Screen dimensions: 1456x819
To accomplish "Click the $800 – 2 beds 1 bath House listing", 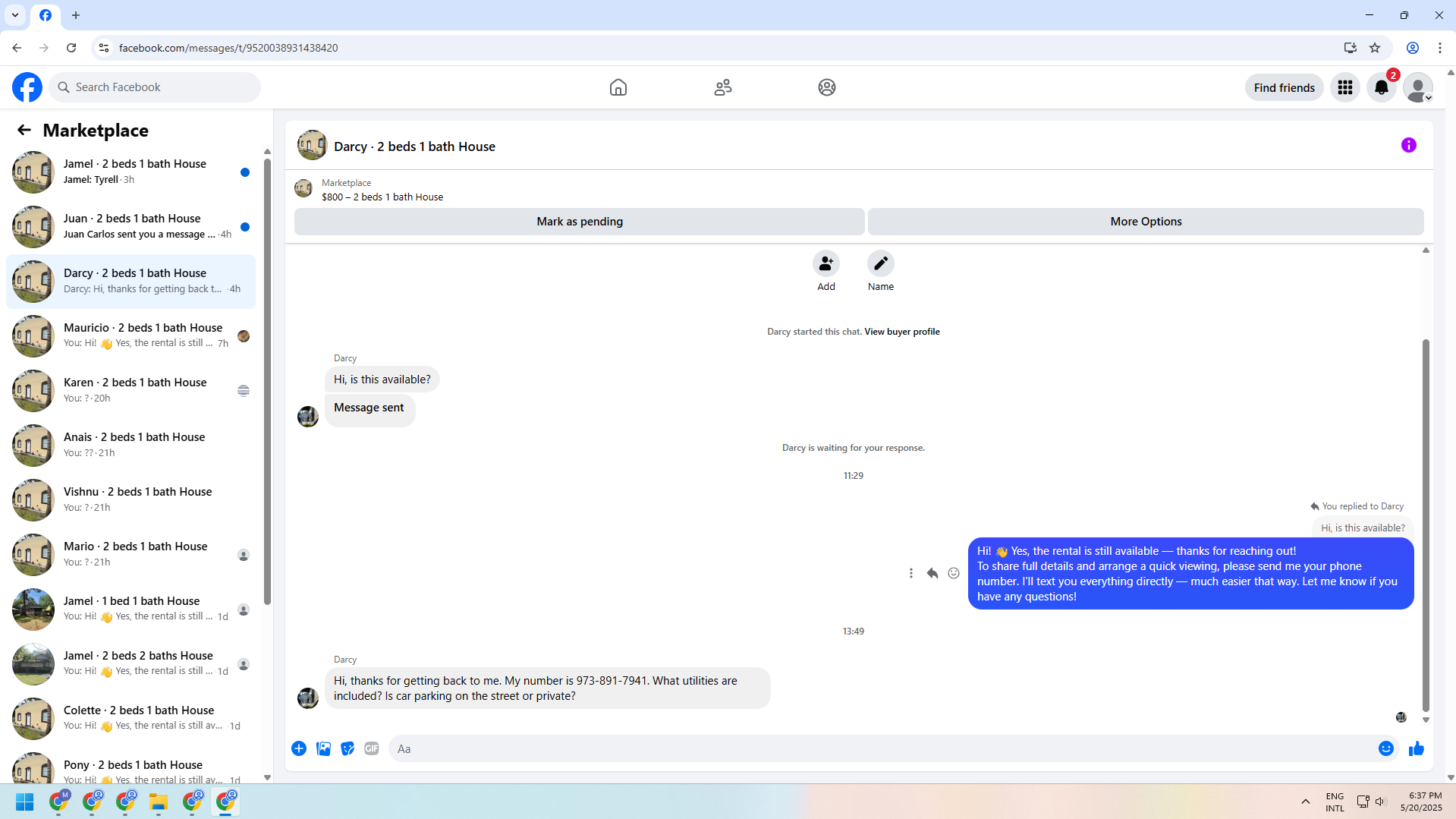I will [382, 197].
